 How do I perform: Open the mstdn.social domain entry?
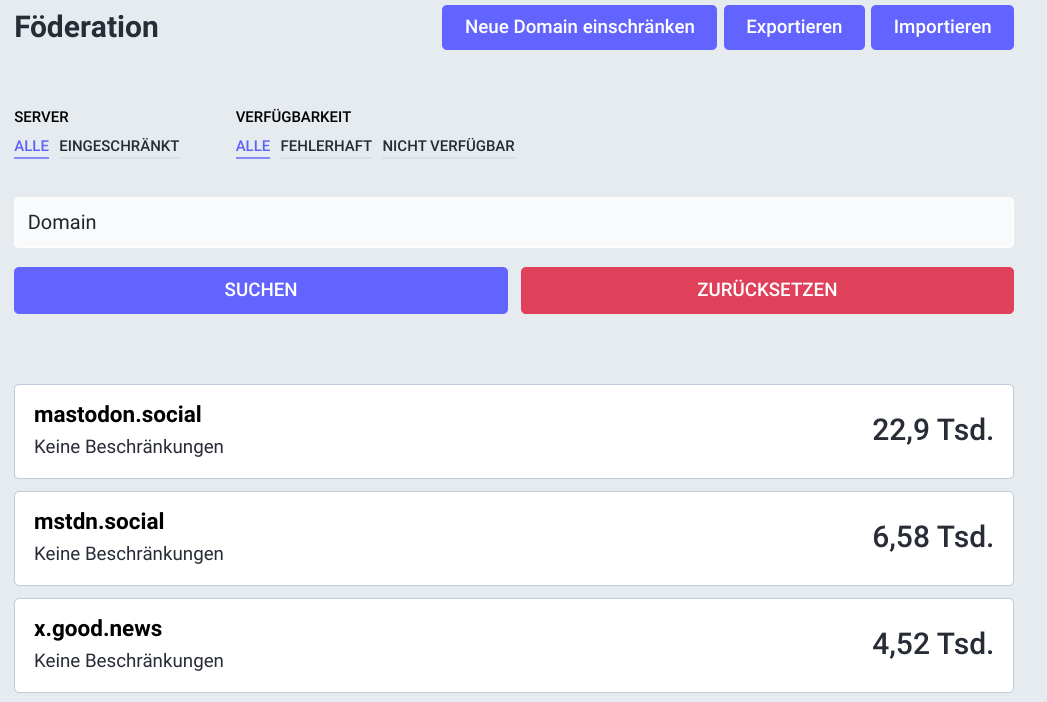click(x=99, y=521)
